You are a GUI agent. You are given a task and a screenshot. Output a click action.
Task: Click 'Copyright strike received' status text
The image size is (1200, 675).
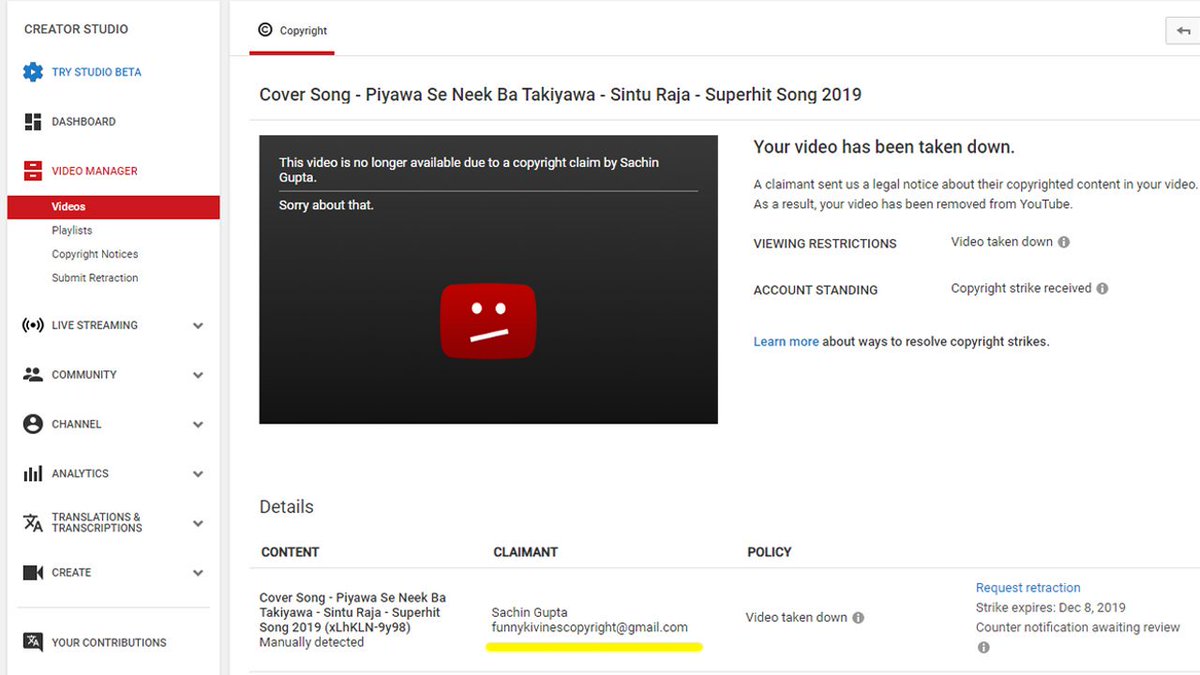pyautogui.click(x=1021, y=288)
